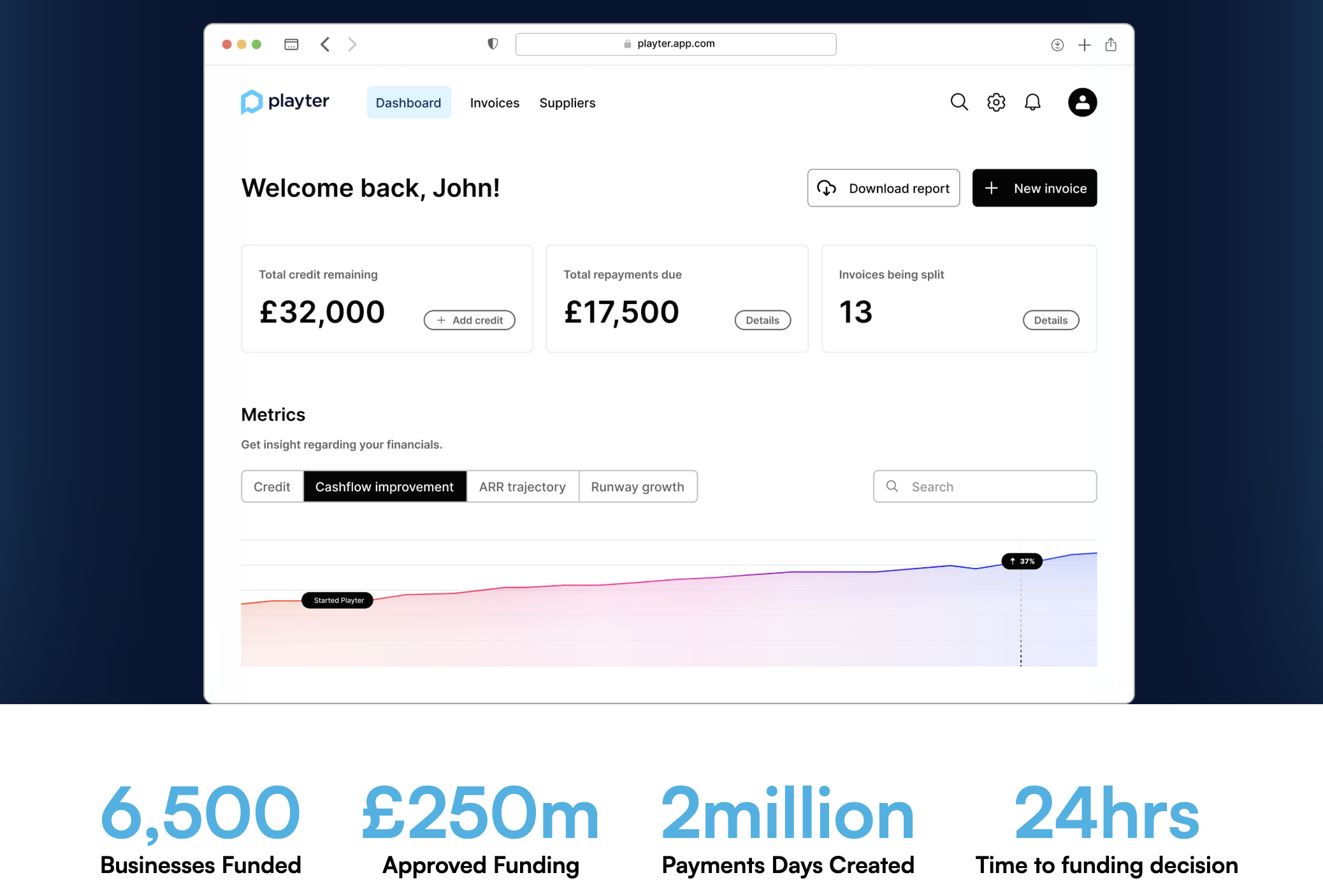Viewport: 1323px width, 896px height.
Task: Open settings gear icon
Action: [995, 102]
